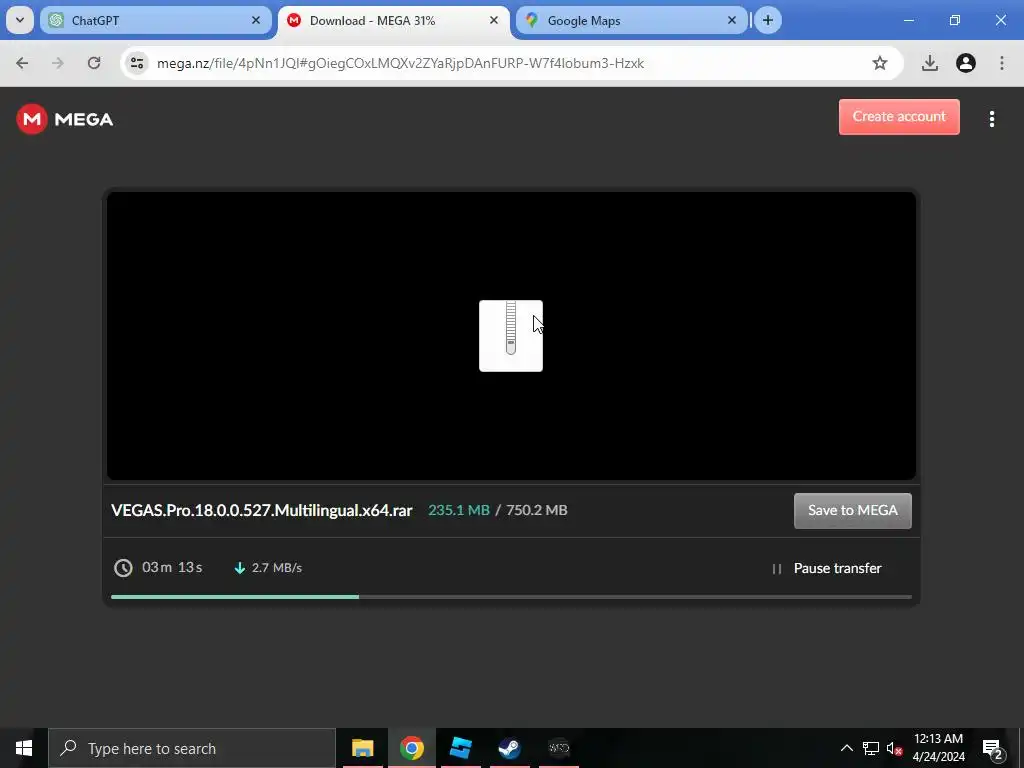Screen dimensions: 1024x768
Task: Click the 2.7 MB/s speed text
Action: pyautogui.click(x=277, y=568)
